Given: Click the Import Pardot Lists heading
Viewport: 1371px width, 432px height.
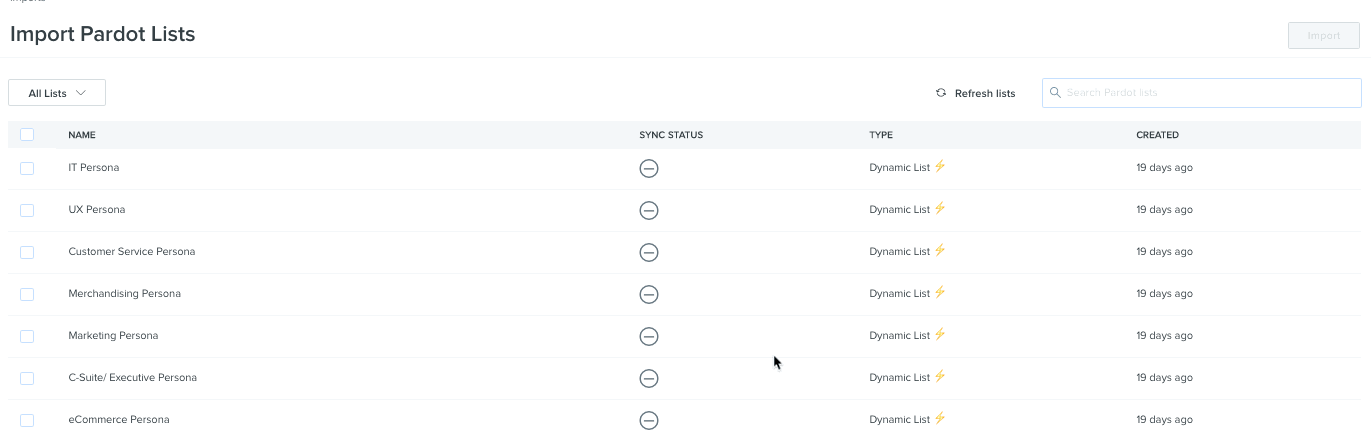Looking at the screenshot, I should tap(103, 34).
